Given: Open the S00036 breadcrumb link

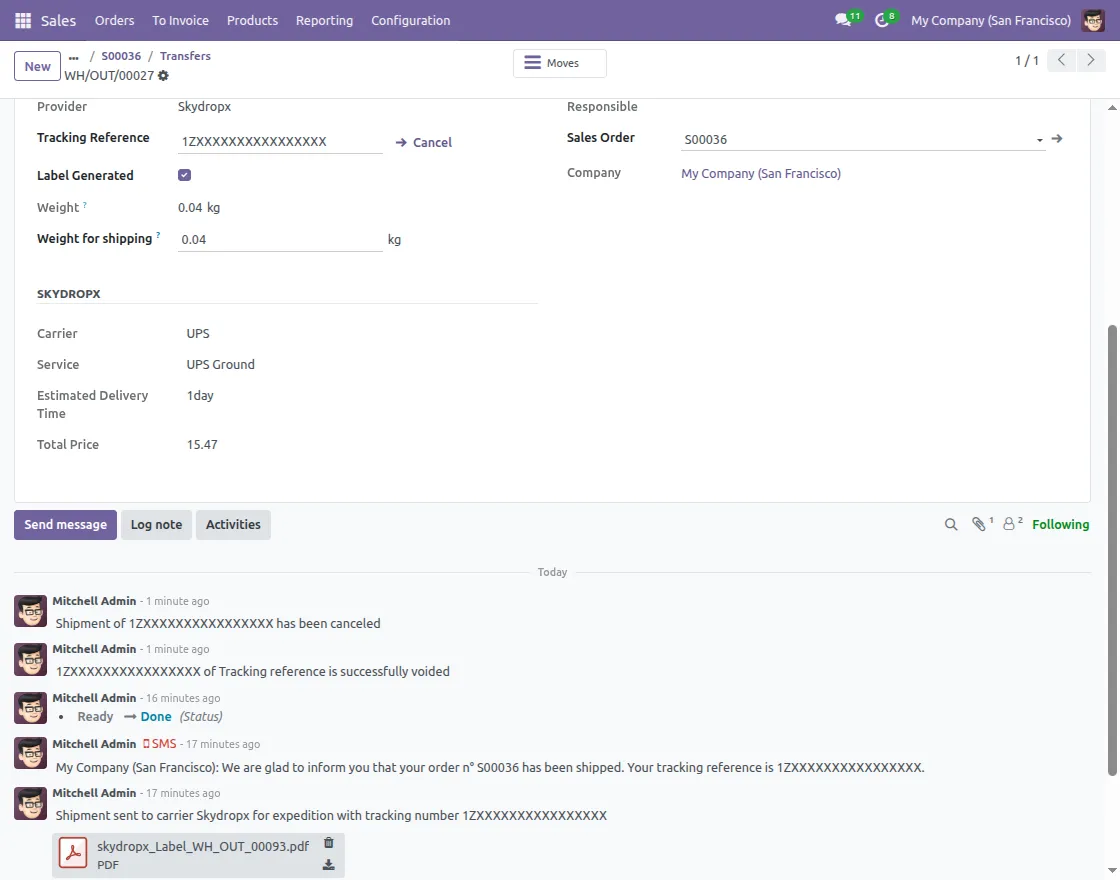Looking at the screenshot, I should [x=121, y=56].
